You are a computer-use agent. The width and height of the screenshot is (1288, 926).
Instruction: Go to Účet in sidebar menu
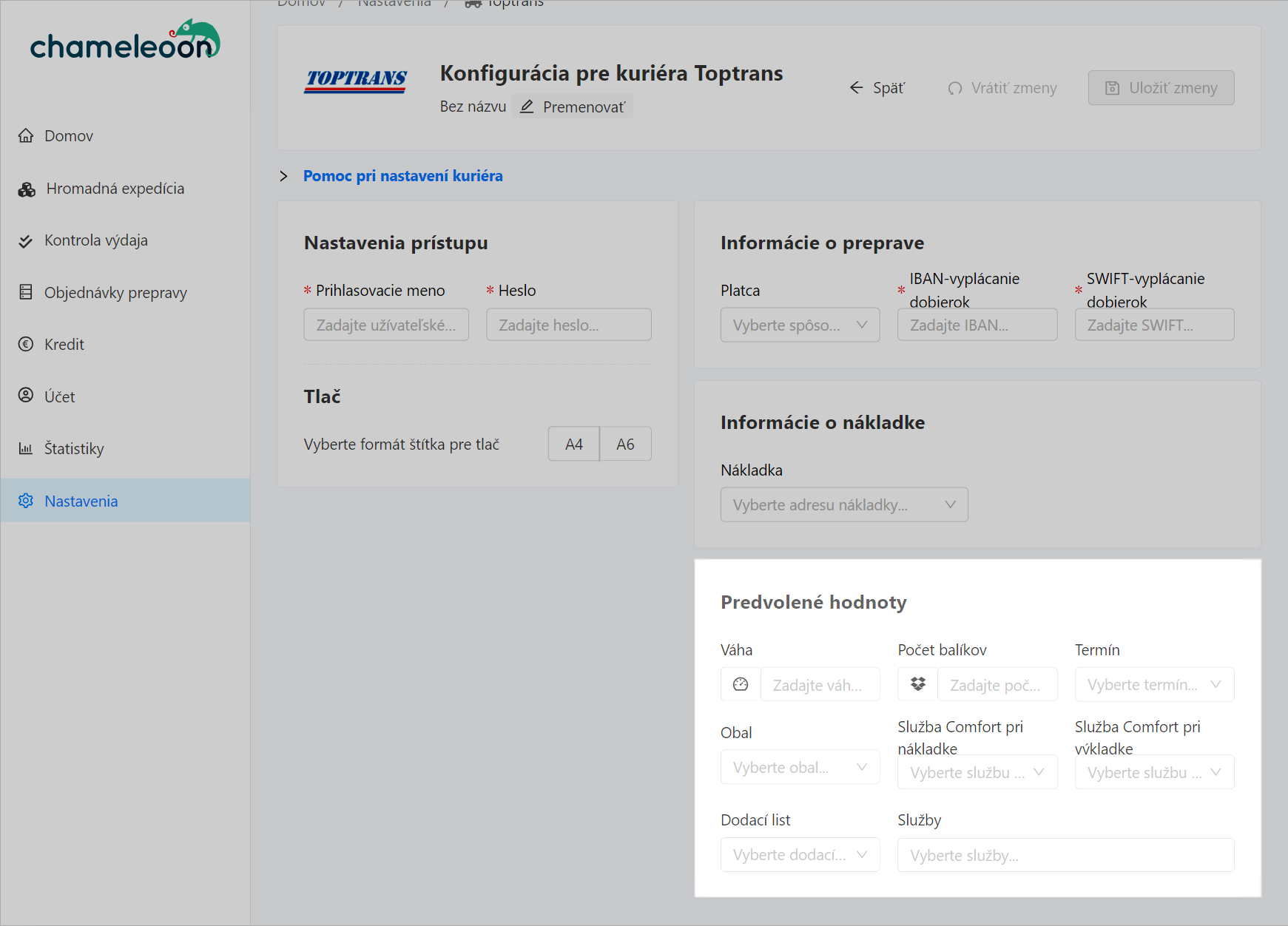coord(60,397)
